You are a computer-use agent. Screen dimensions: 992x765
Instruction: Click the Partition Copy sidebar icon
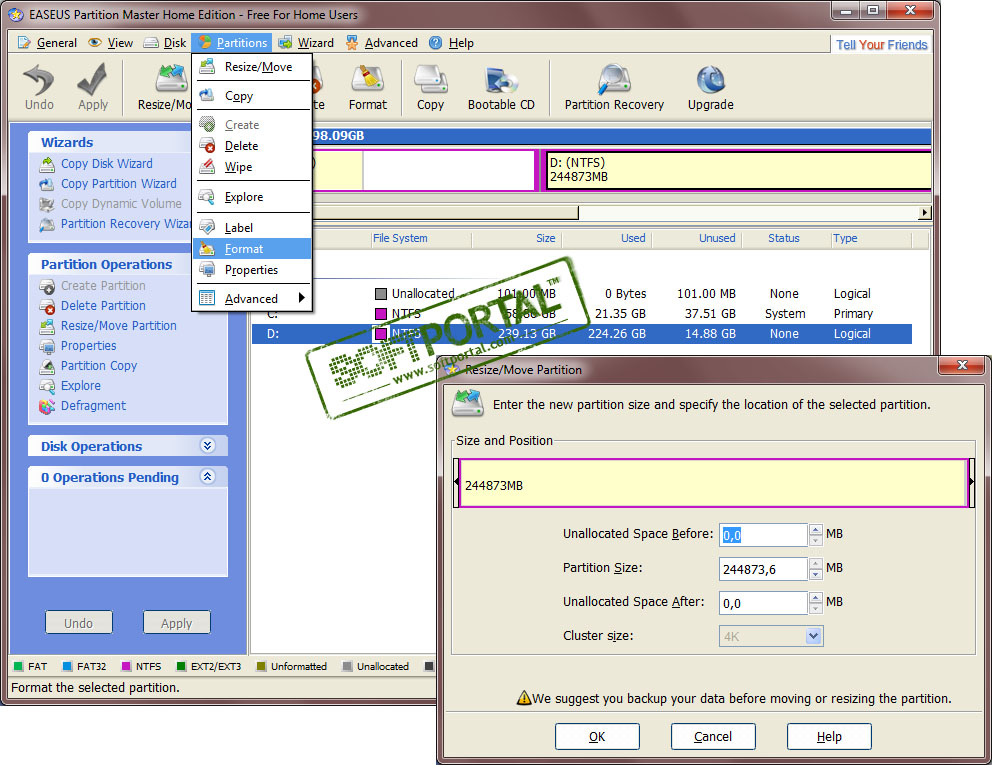pos(47,366)
